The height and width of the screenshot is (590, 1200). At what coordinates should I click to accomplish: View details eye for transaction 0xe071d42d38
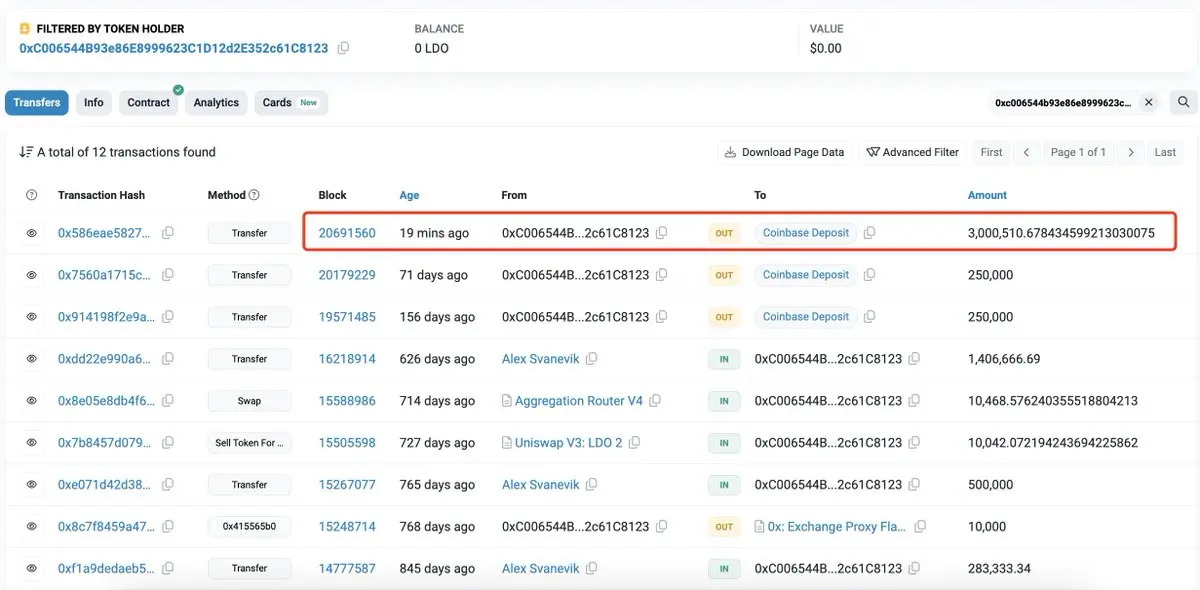[x=31, y=485]
